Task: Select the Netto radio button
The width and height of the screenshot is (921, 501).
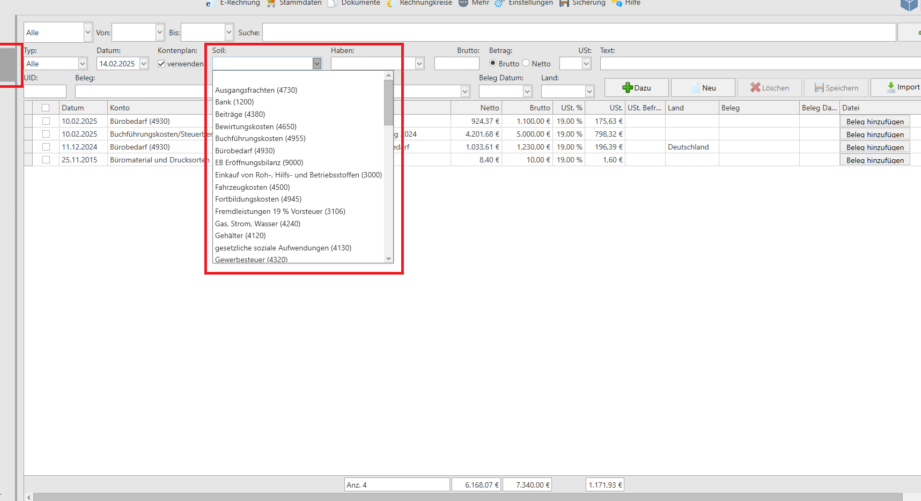Action: pos(526,63)
